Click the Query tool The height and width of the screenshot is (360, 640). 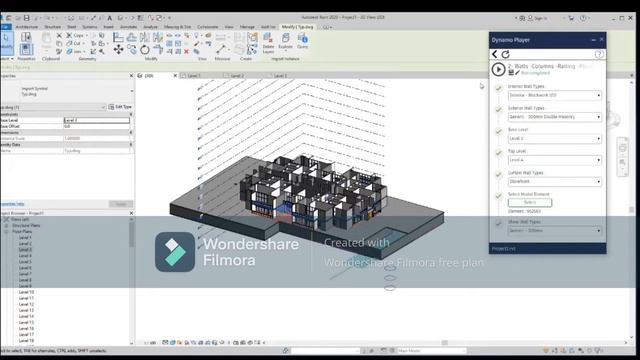tap(302, 41)
